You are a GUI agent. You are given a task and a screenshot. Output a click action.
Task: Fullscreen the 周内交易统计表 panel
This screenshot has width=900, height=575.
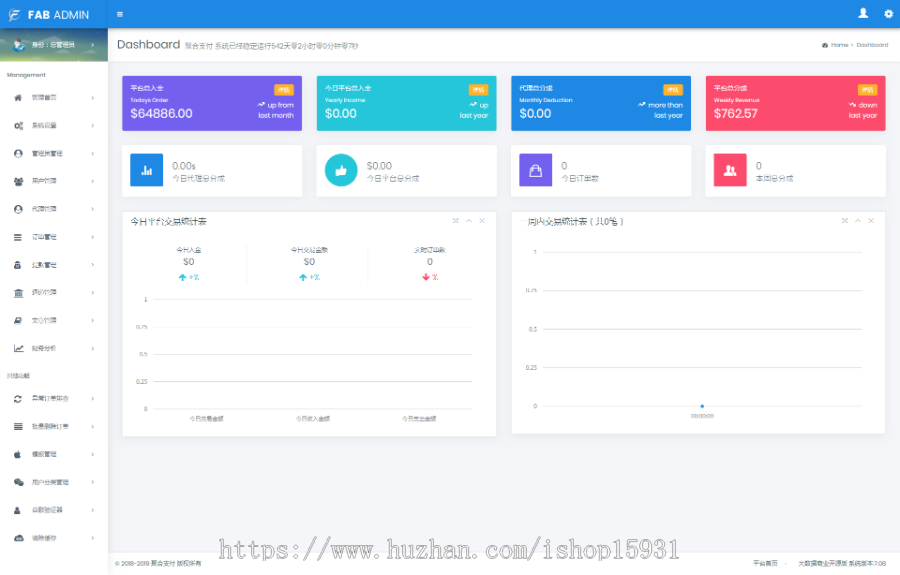(x=844, y=220)
